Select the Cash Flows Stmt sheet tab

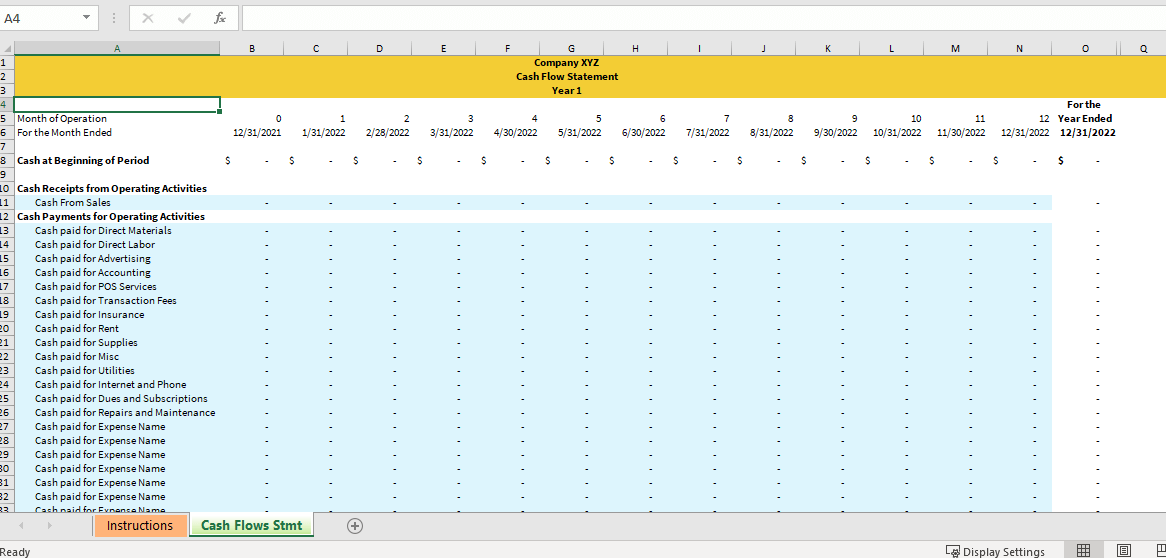coord(251,526)
